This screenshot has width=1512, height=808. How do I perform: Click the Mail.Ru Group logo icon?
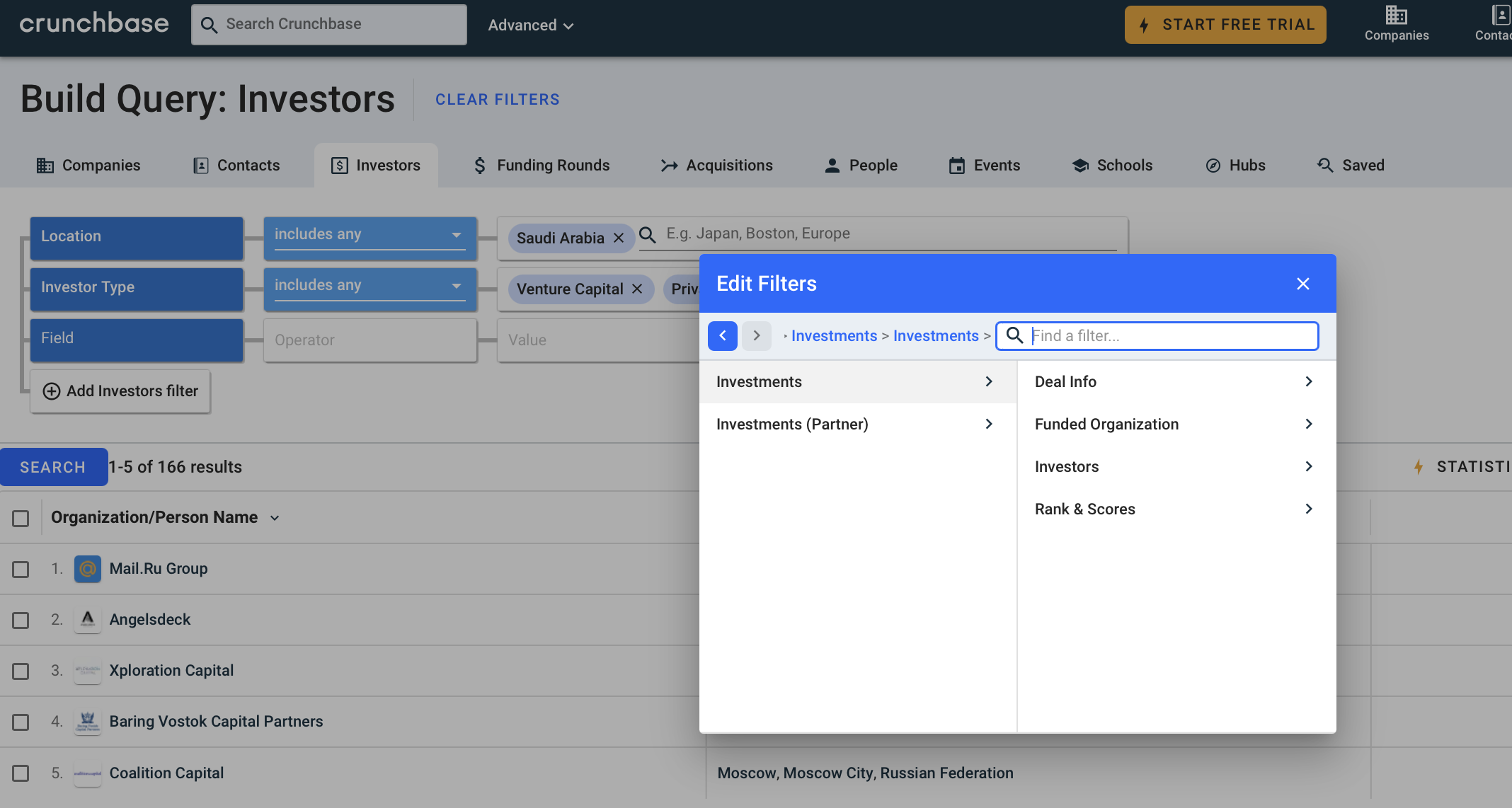point(88,569)
